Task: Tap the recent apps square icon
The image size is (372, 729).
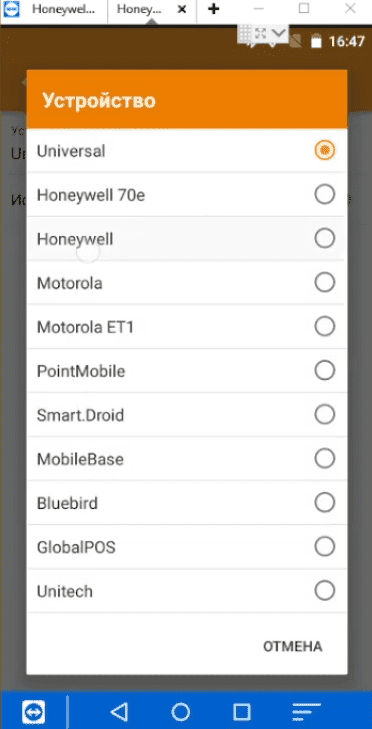Action: (241, 711)
